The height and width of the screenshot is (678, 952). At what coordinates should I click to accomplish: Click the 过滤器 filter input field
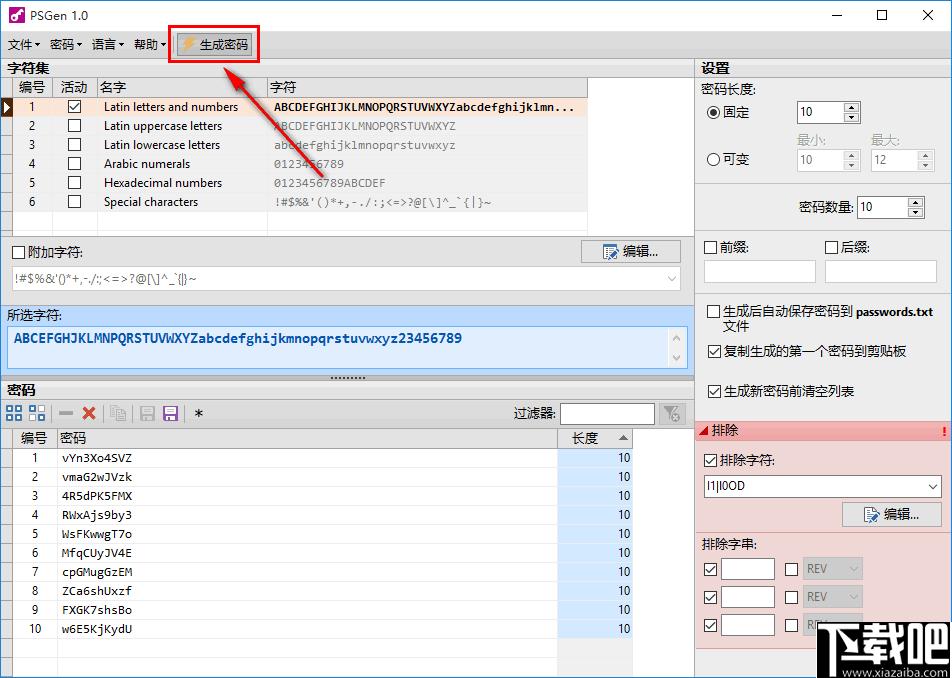pos(607,414)
